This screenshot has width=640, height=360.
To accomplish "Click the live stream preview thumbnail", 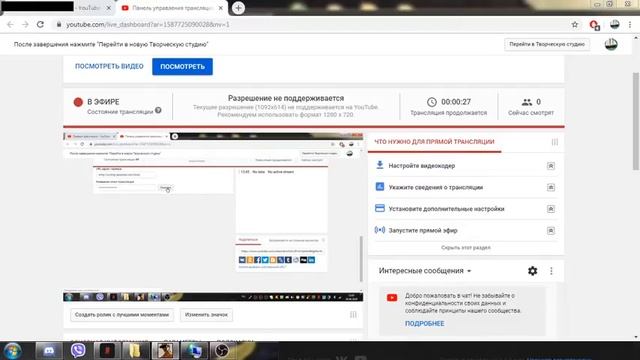I will [213, 217].
